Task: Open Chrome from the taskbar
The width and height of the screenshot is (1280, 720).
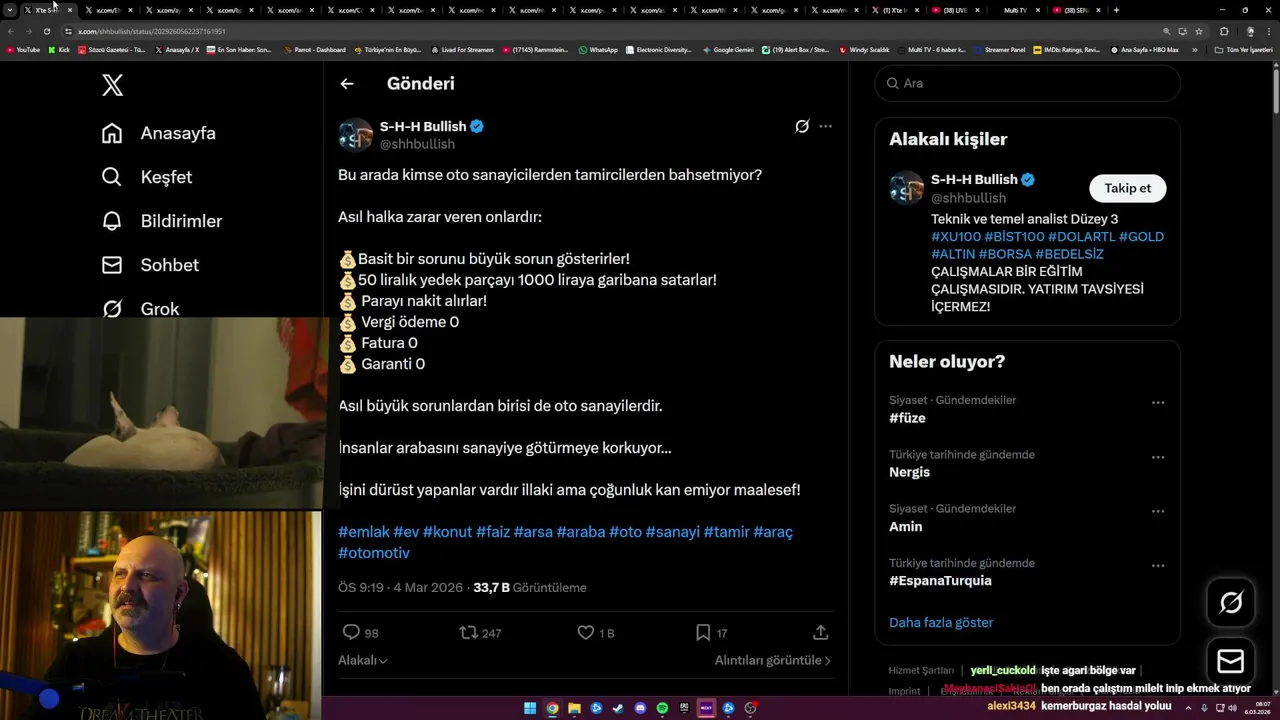Action: click(x=552, y=708)
